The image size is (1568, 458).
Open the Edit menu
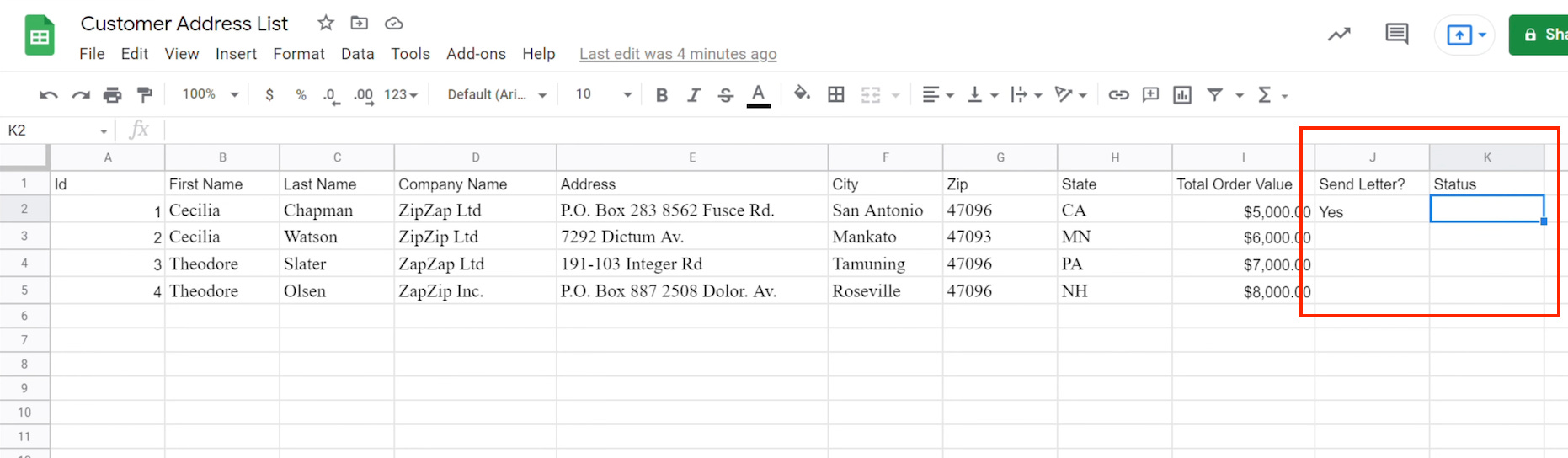(135, 54)
